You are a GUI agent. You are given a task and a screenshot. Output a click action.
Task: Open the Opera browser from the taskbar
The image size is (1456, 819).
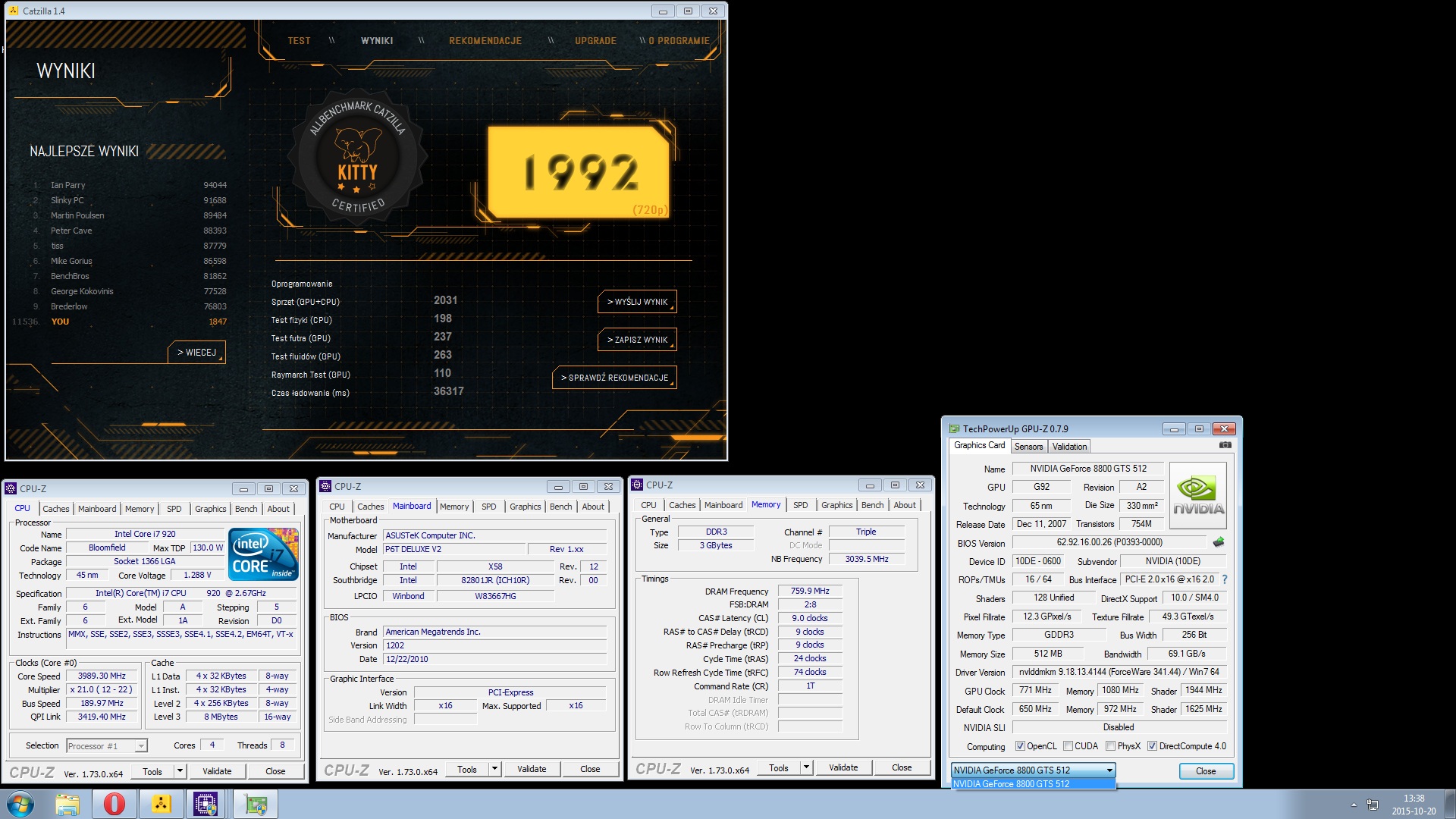pyautogui.click(x=115, y=804)
